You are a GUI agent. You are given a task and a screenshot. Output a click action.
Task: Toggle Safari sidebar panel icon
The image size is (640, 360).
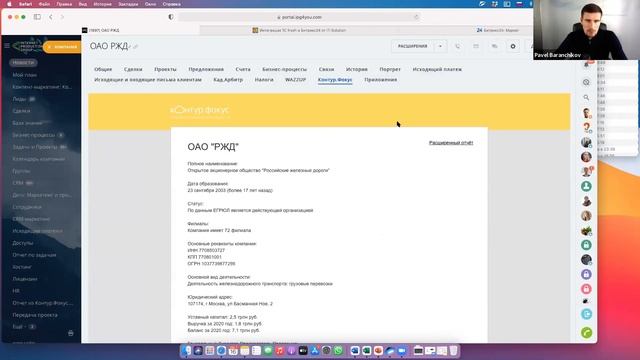point(37,17)
